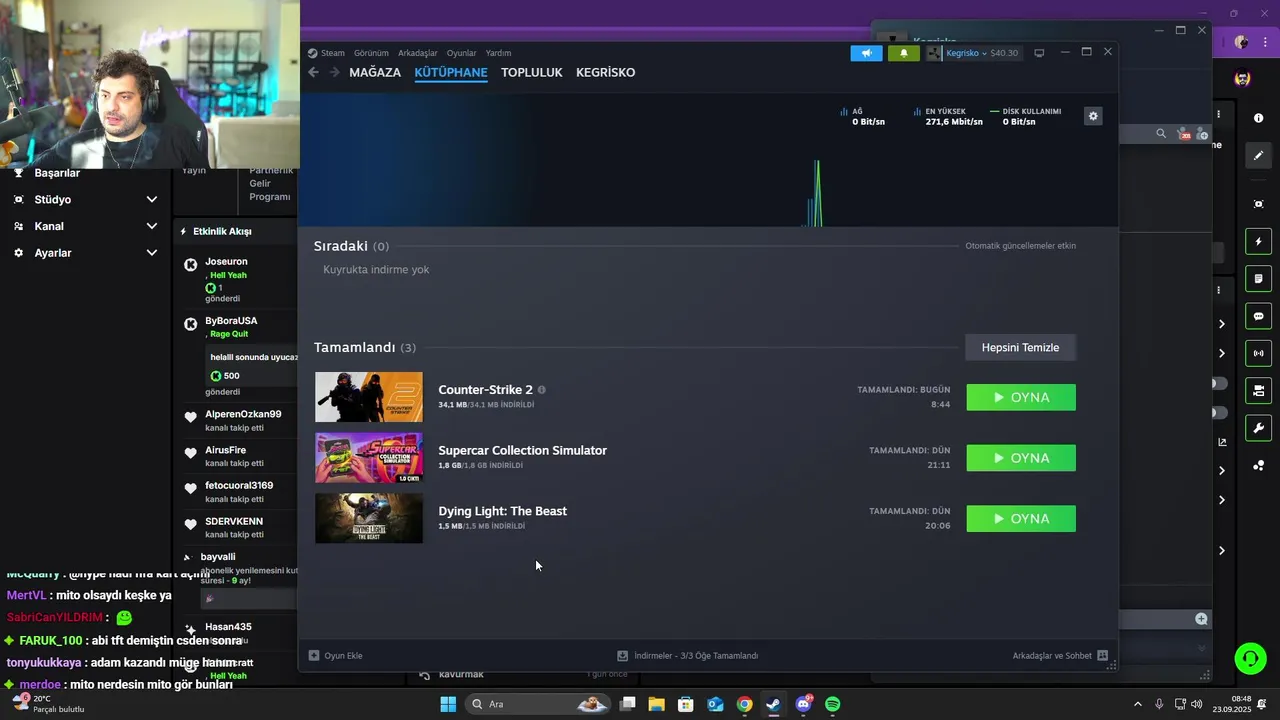This screenshot has width=1280, height=720.
Task: Open Discord from taskbar
Action: [803, 704]
